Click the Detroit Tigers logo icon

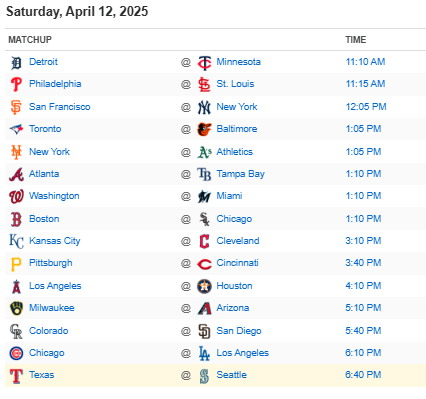click(x=16, y=63)
